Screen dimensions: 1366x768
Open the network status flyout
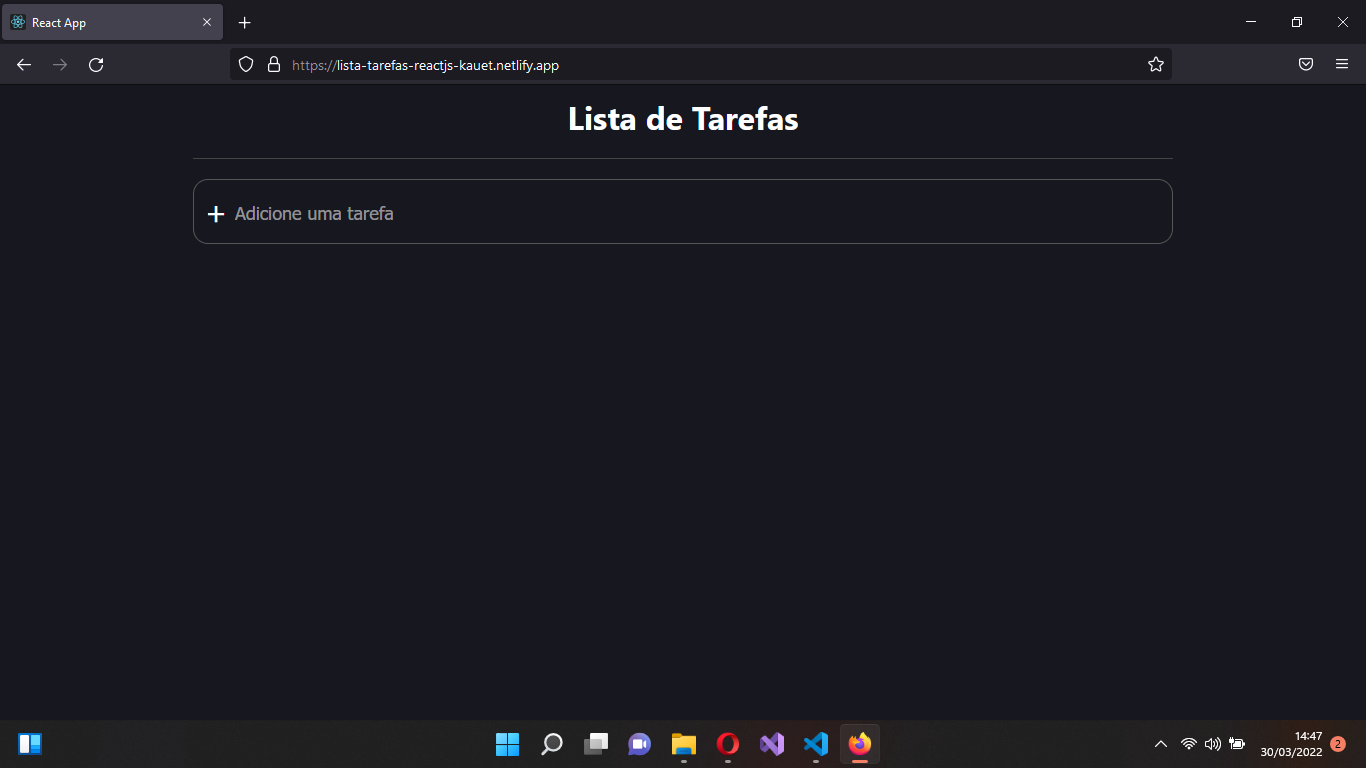[x=1188, y=744]
